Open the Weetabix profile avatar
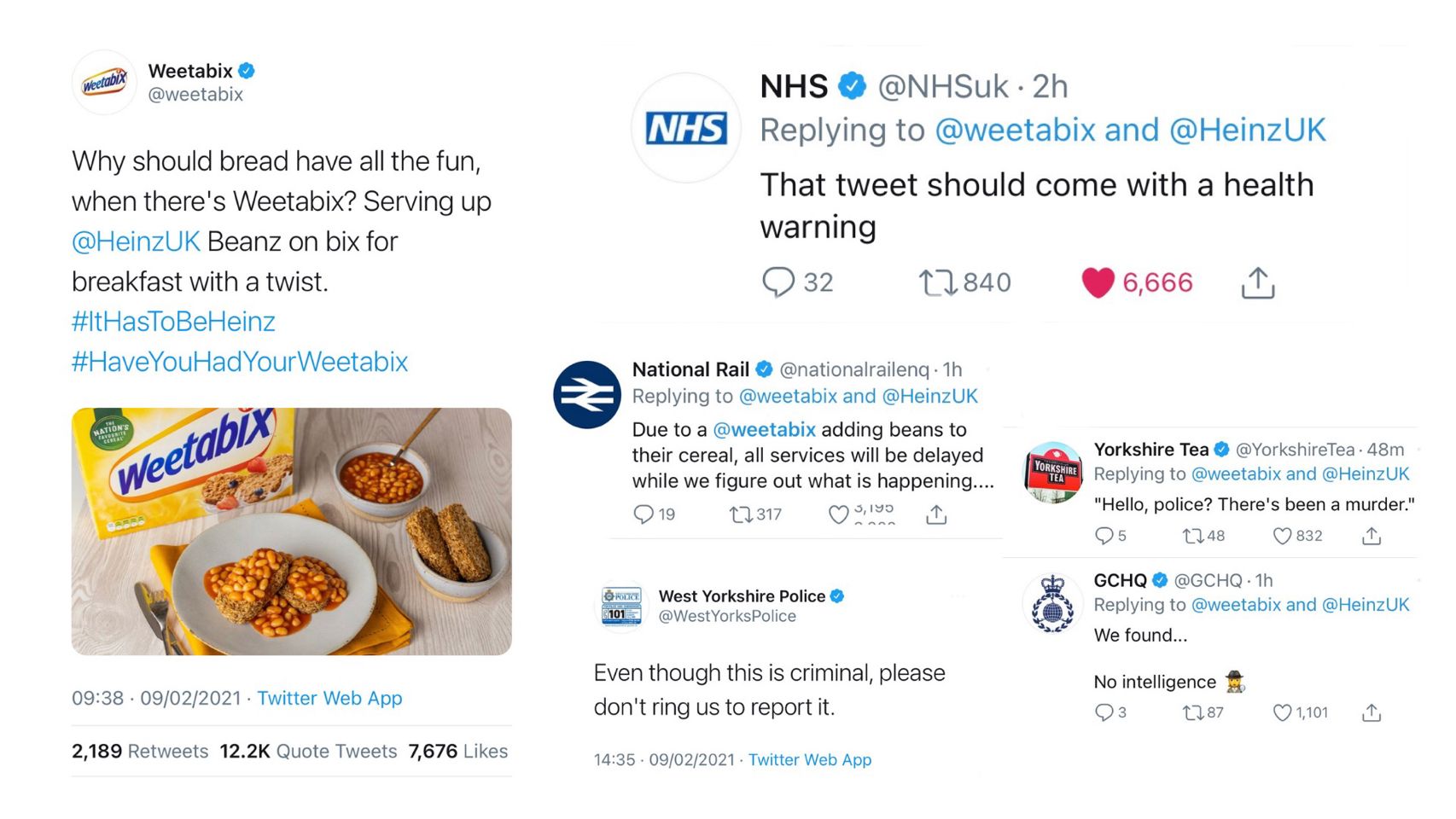The height and width of the screenshot is (819, 1456). (x=104, y=82)
